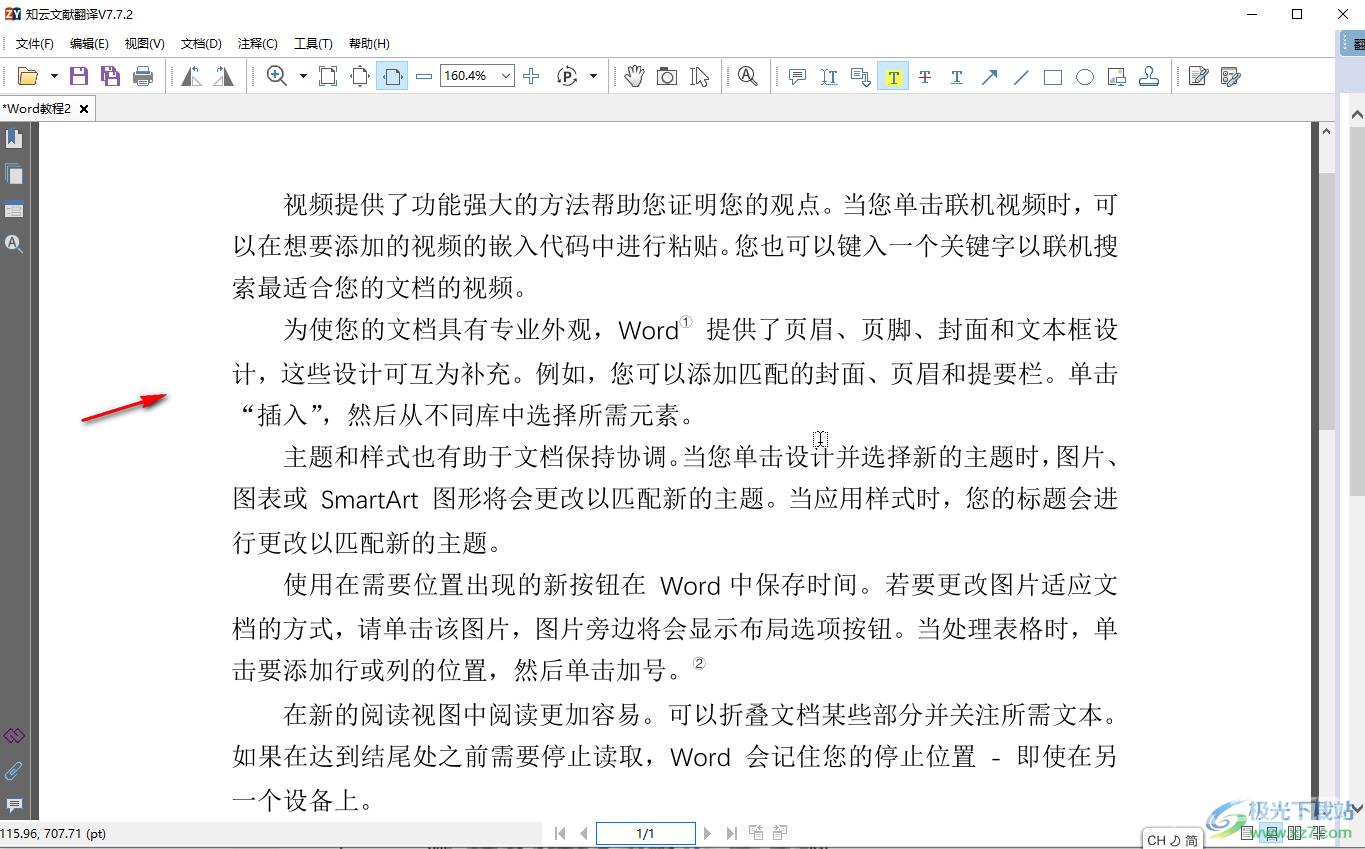This screenshot has height=849, width=1365.
Task: Select the *Word教程2 document tab
Action: coord(38,108)
